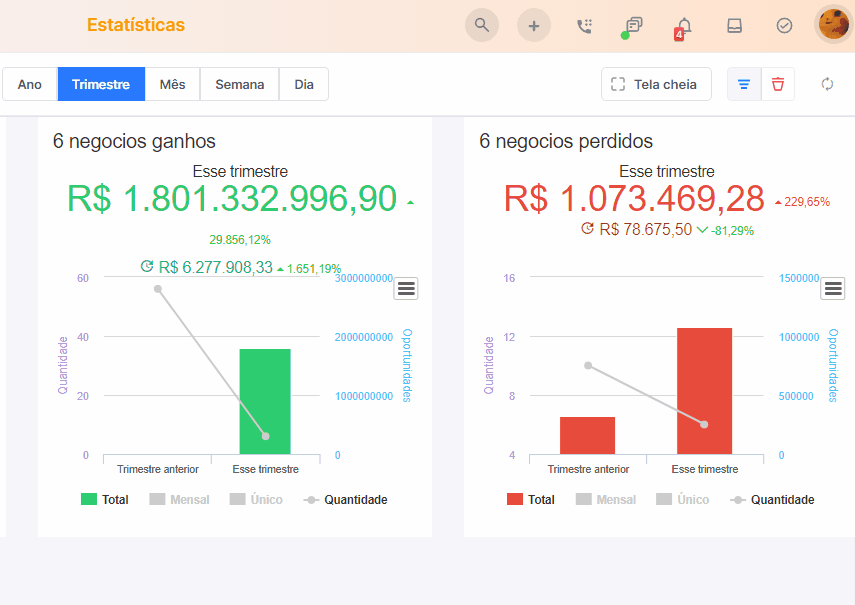The width and height of the screenshot is (855, 605).
Task: Toggle Quantidade line in negocios ganhos legend
Action: point(346,499)
